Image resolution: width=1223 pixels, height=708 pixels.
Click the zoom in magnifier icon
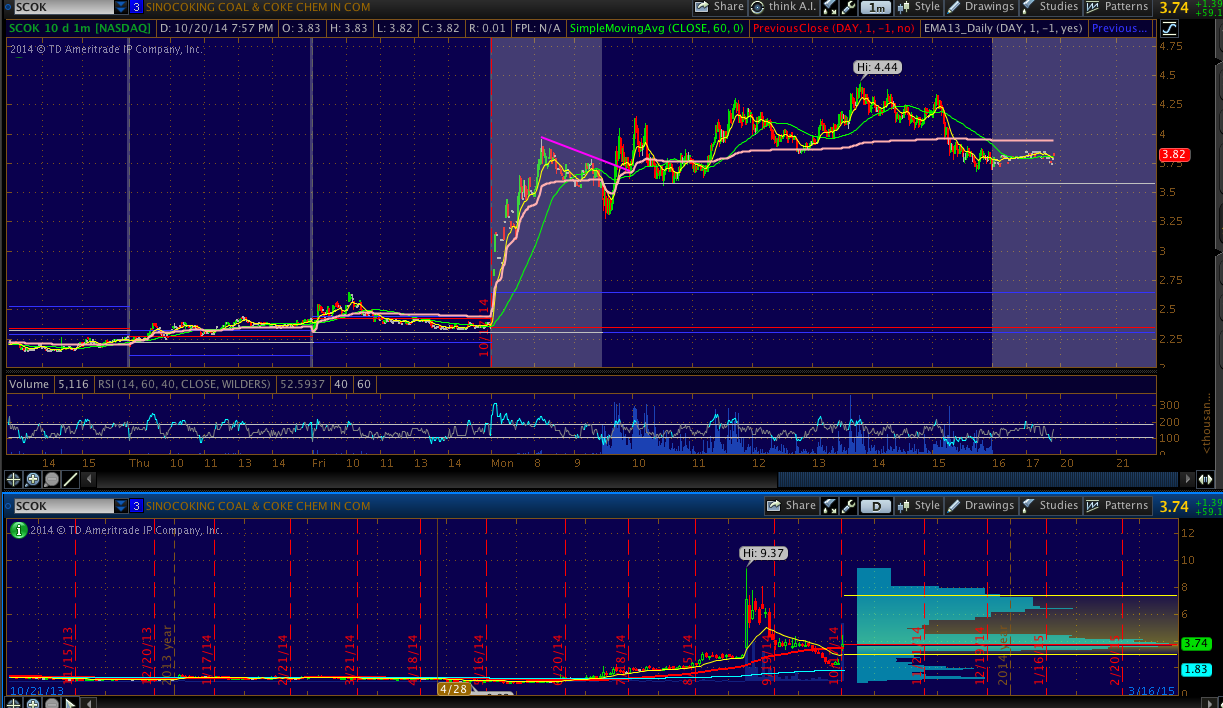pyautogui.click(x=33, y=479)
